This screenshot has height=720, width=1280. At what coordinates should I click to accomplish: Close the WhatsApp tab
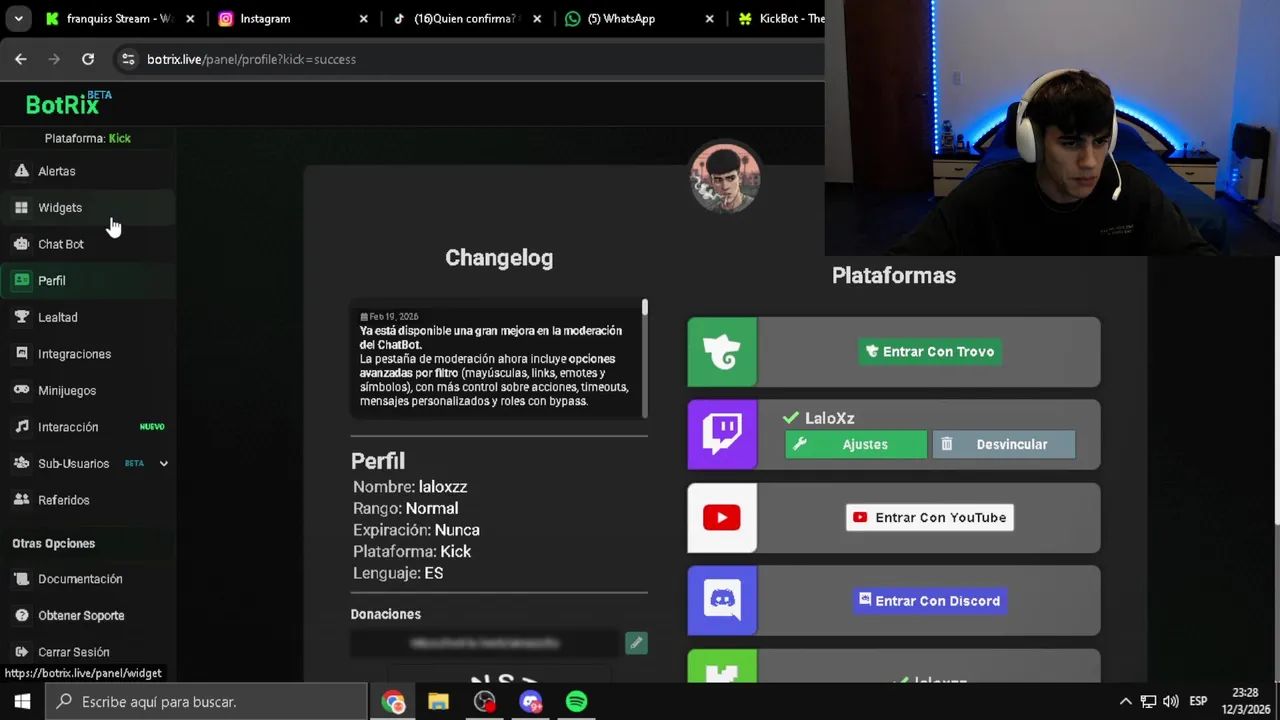point(710,18)
